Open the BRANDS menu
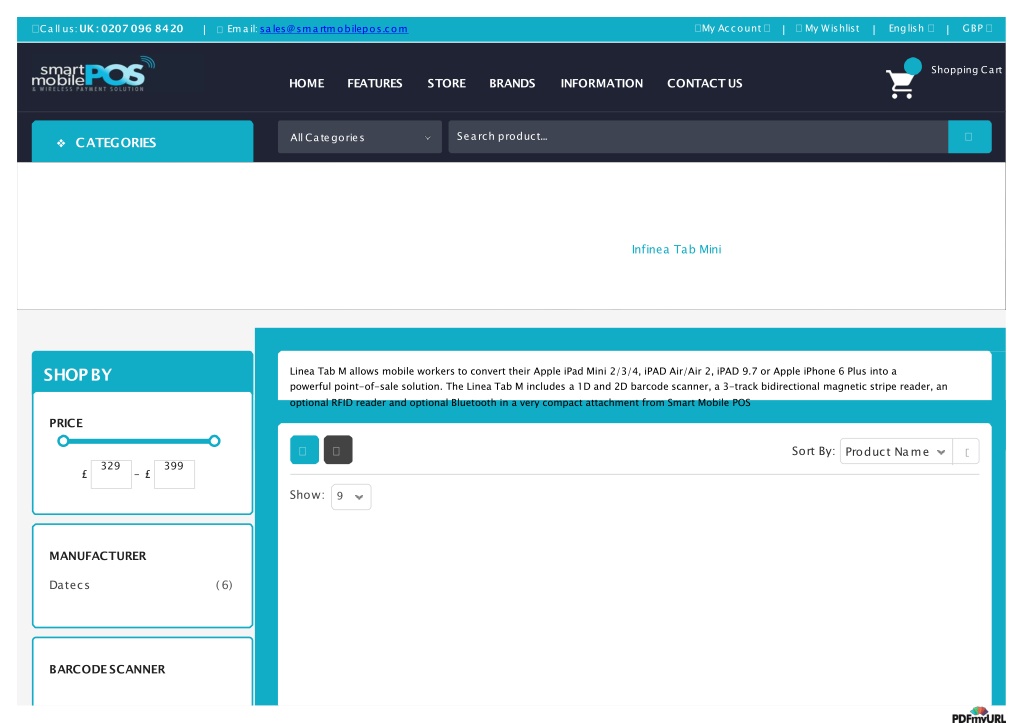Screen dimensions: 1024x723 pos(512,83)
